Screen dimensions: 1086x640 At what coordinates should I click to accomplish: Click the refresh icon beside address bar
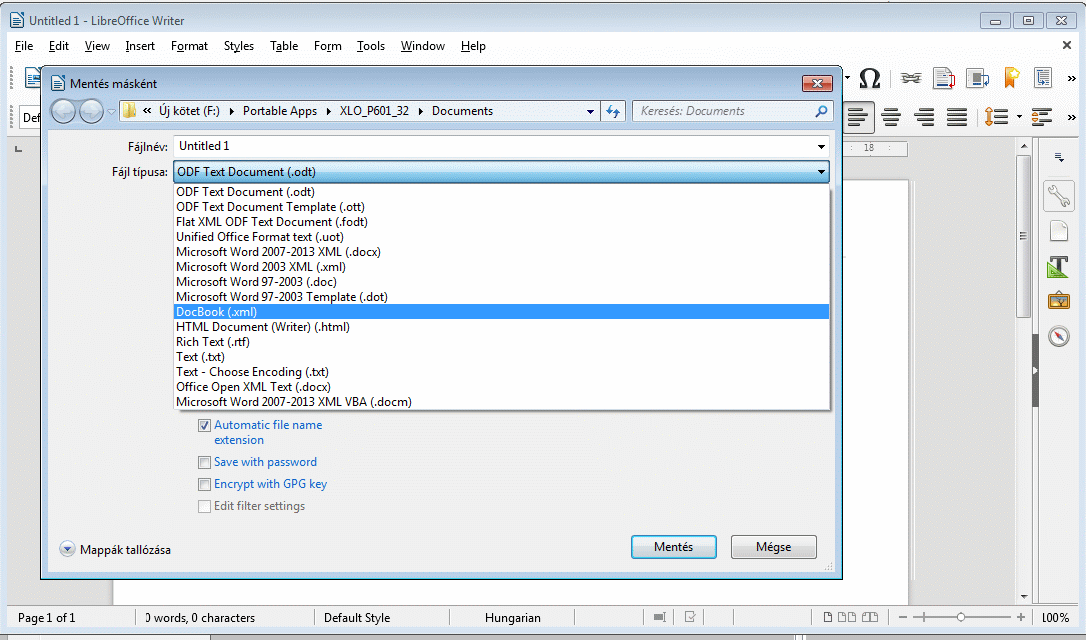coord(613,111)
